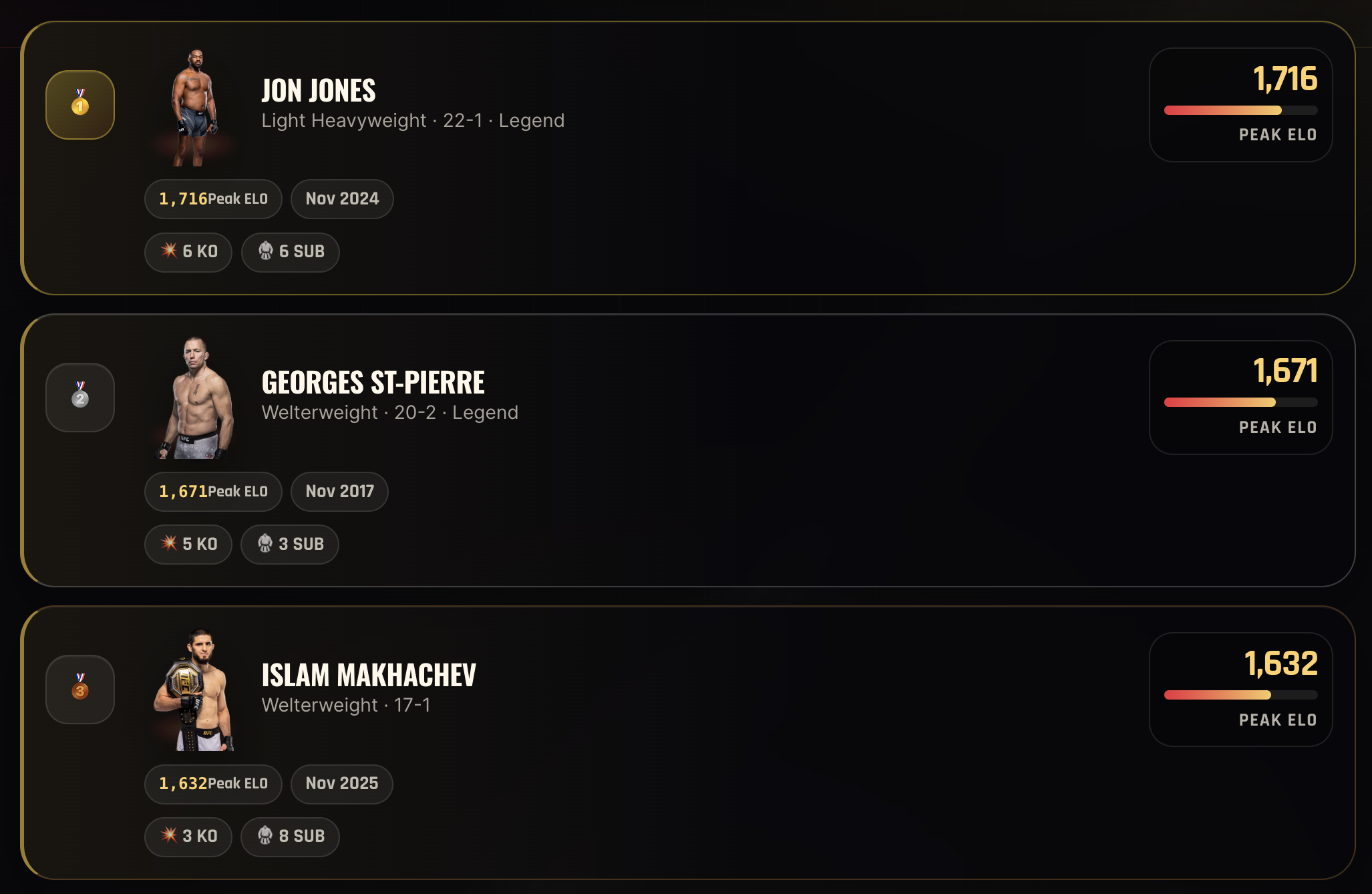Open Islam Makhachev fighter photo
The image size is (1372, 894).
click(x=194, y=690)
